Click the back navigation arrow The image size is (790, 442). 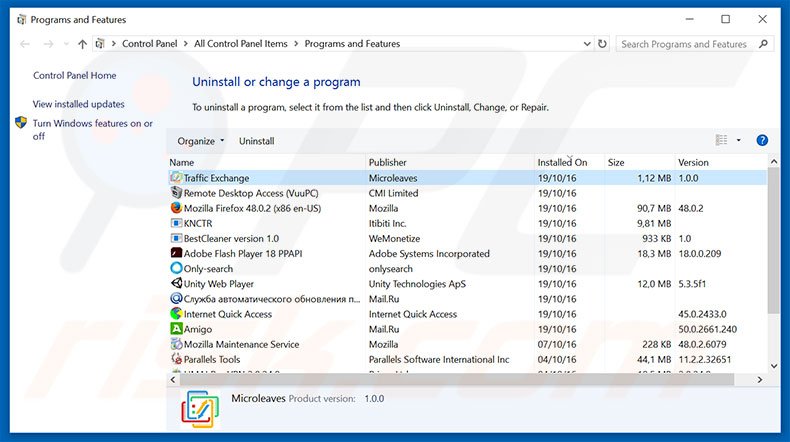point(25,44)
